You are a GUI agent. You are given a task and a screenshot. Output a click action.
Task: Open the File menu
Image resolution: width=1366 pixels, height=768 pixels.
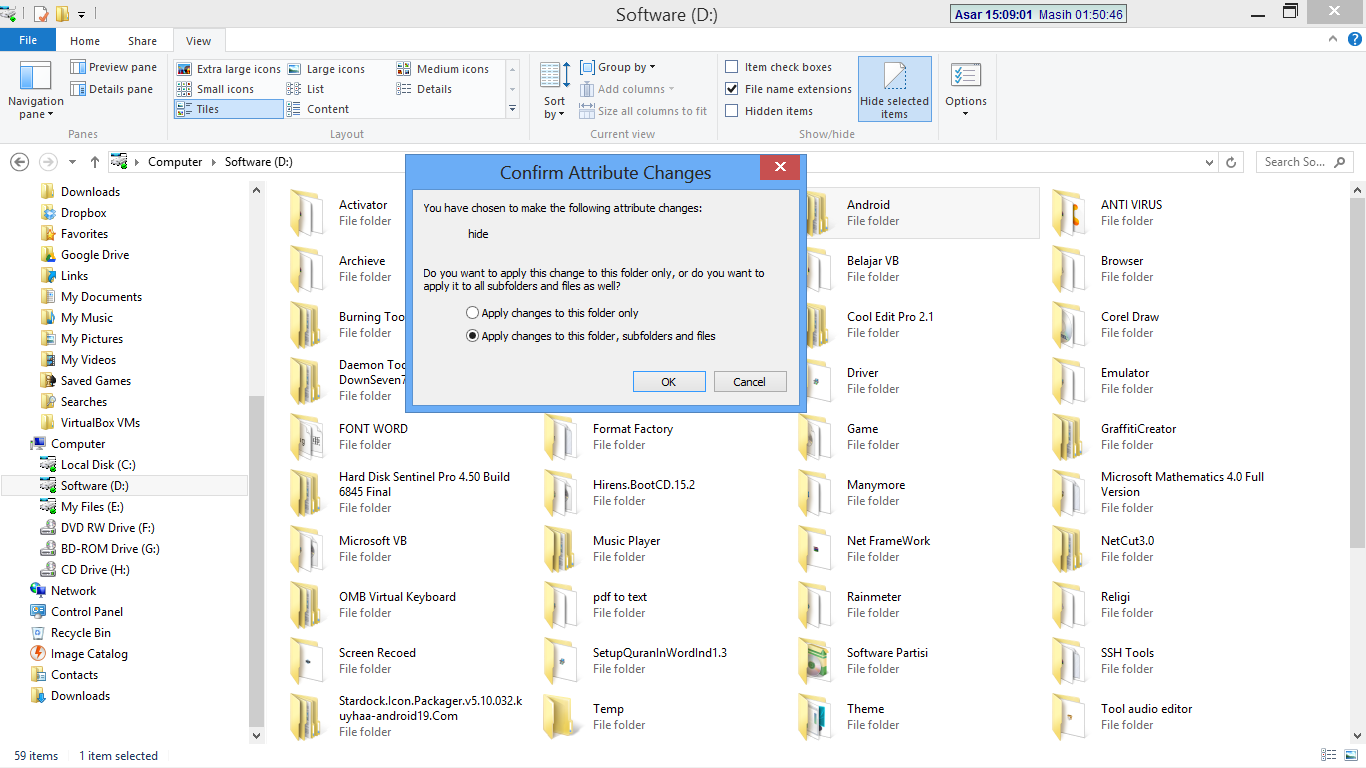[x=28, y=40]
